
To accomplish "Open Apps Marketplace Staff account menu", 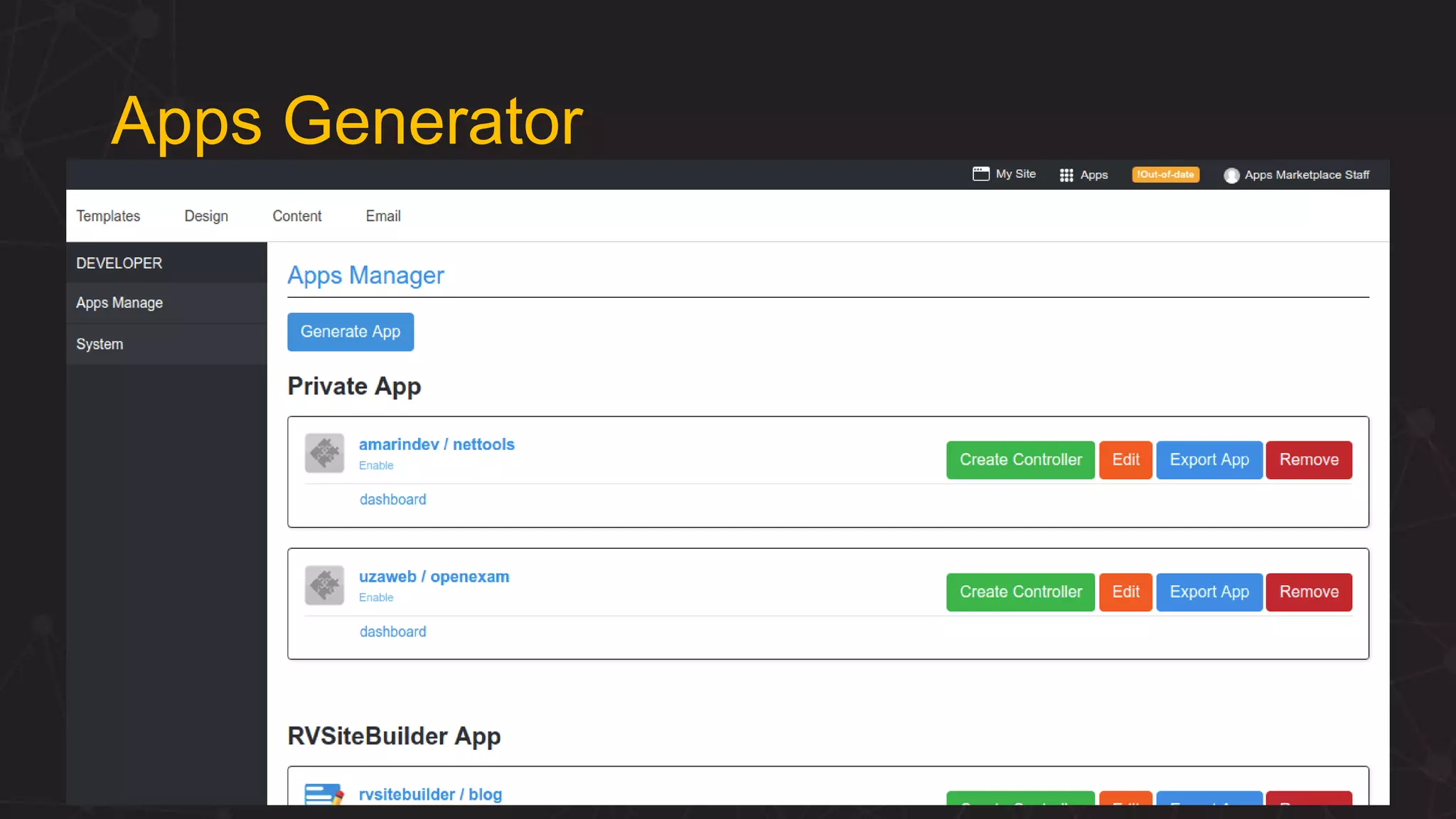I will [1307, 175].
